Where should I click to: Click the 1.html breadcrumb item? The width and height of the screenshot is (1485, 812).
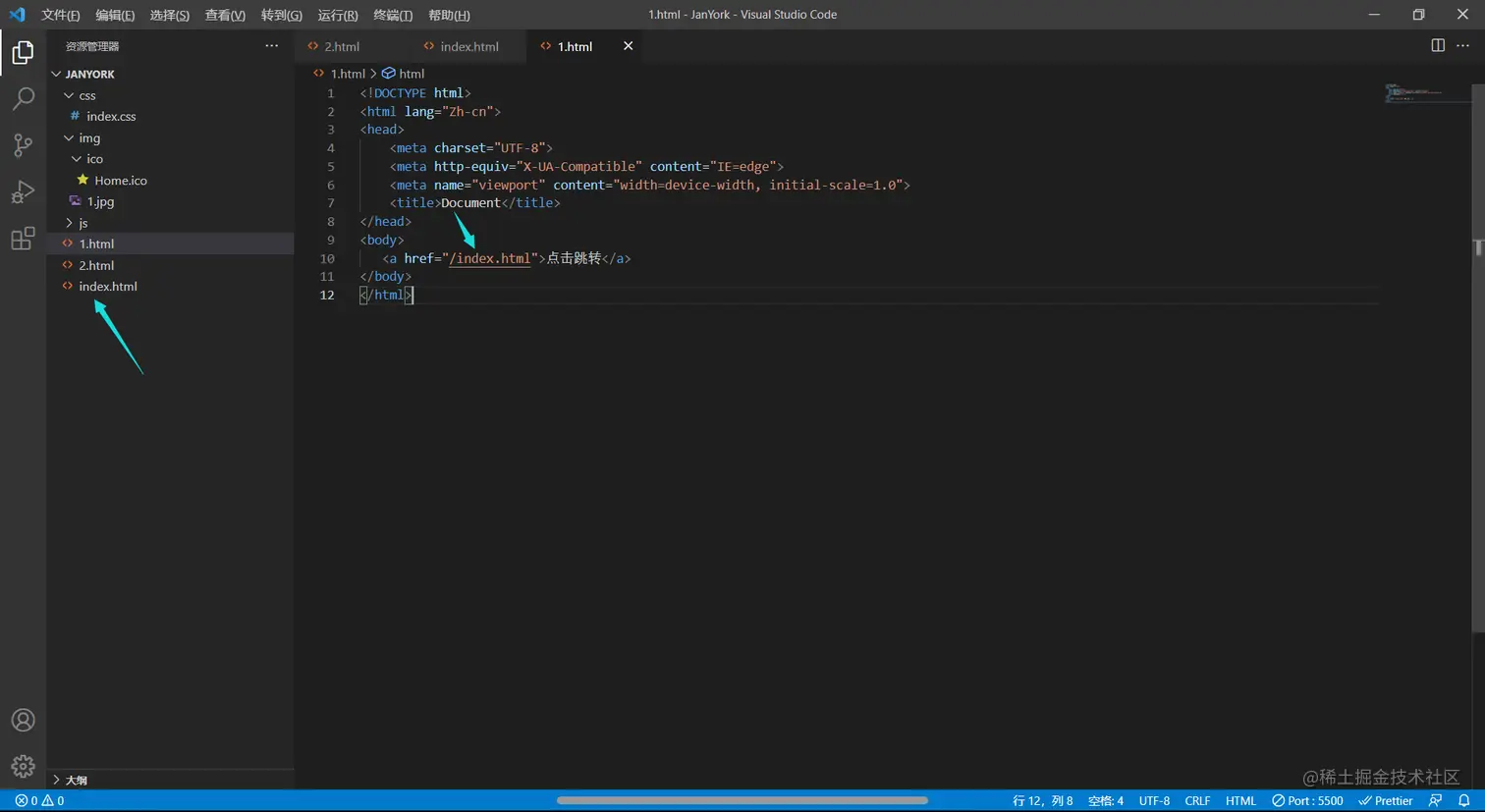pos(348,74)
